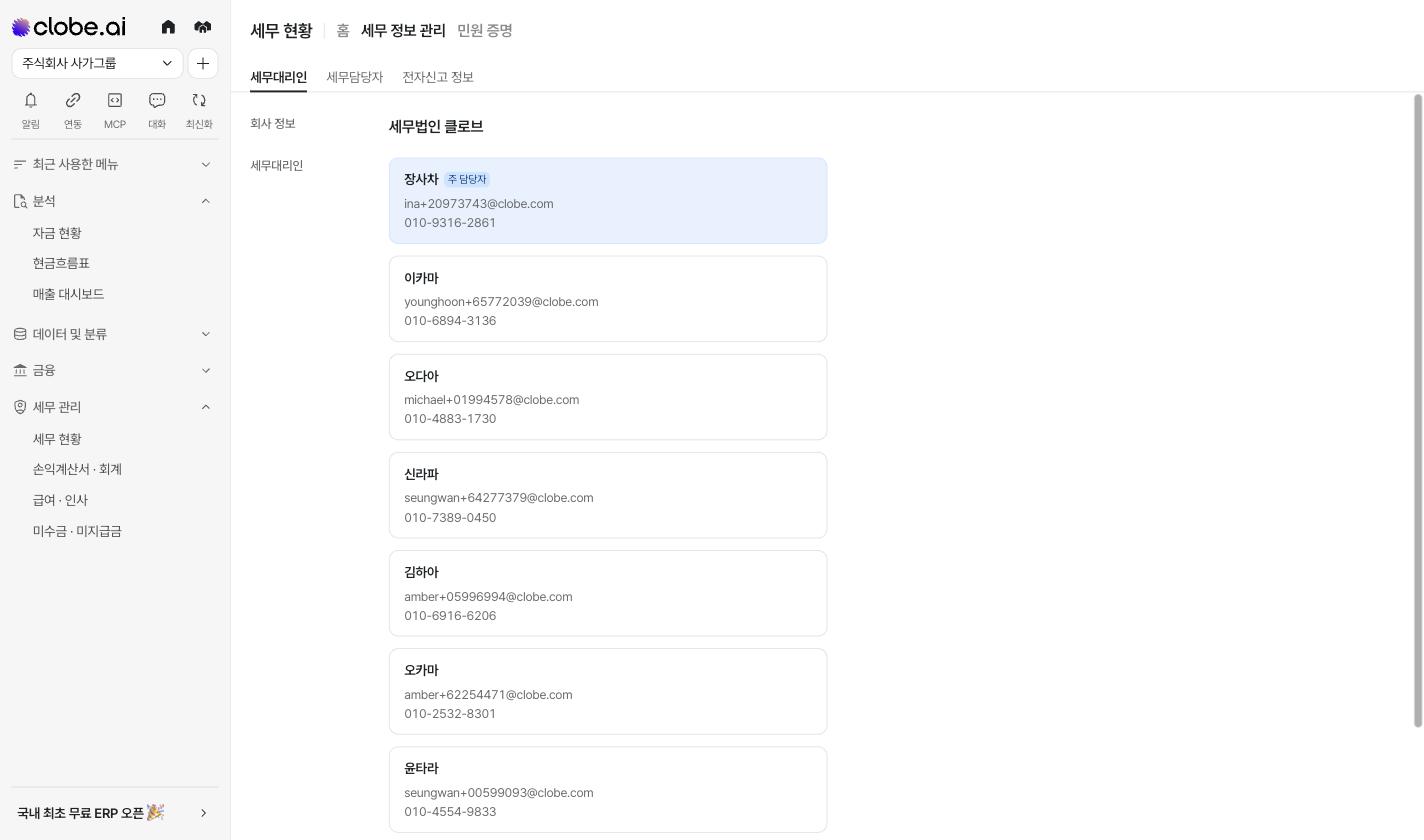Viewport: 1424px width, 840px height.
Task: Open 매출 대시보드 menu item
Action: [x=68, y=294]
